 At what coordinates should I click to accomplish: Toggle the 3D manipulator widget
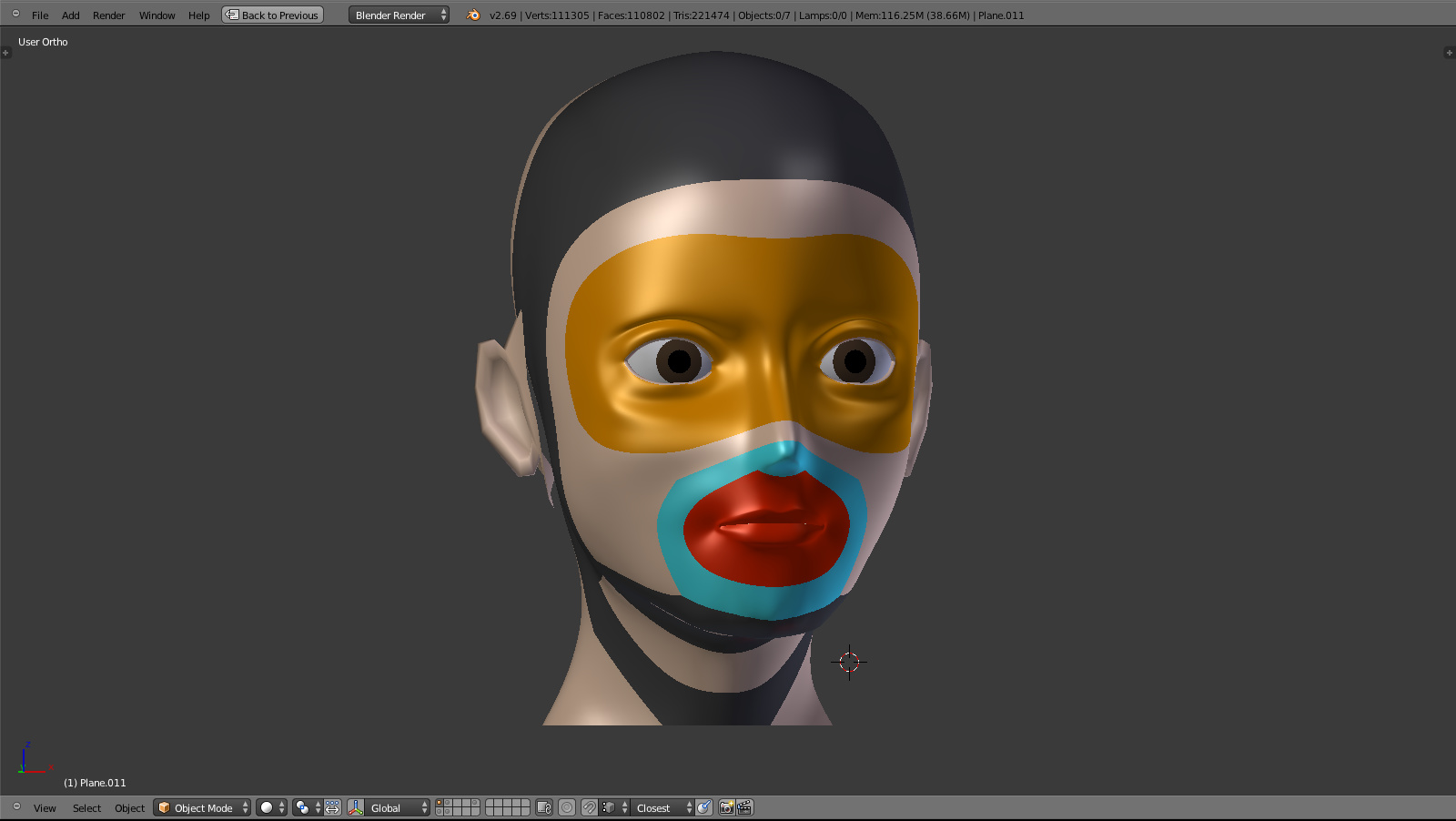356,807
